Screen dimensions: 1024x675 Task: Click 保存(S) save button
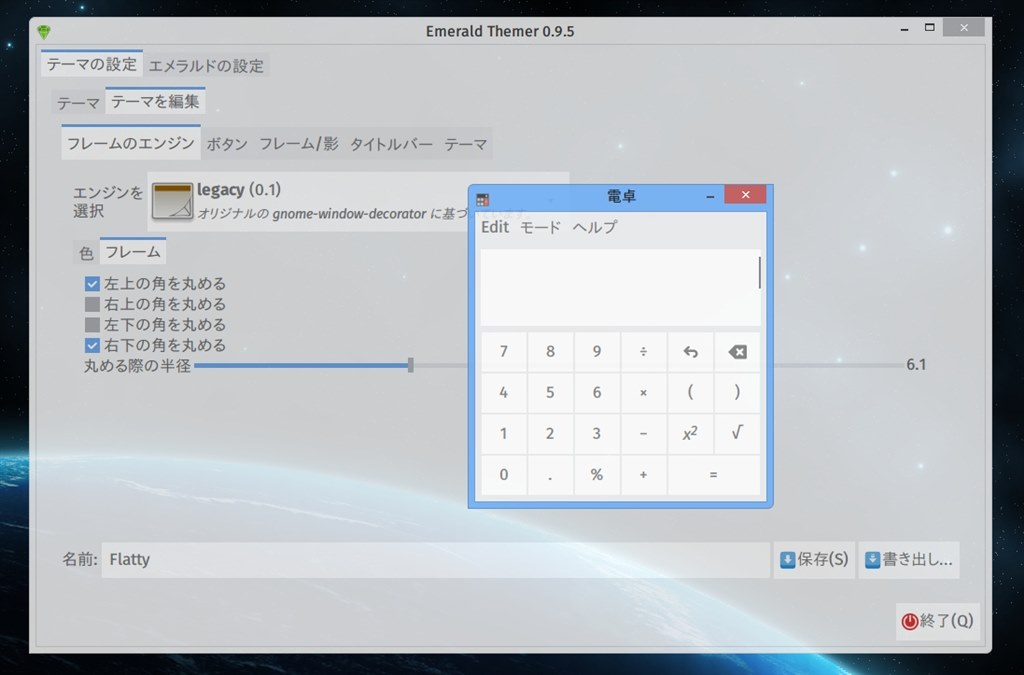pos(814,559)
